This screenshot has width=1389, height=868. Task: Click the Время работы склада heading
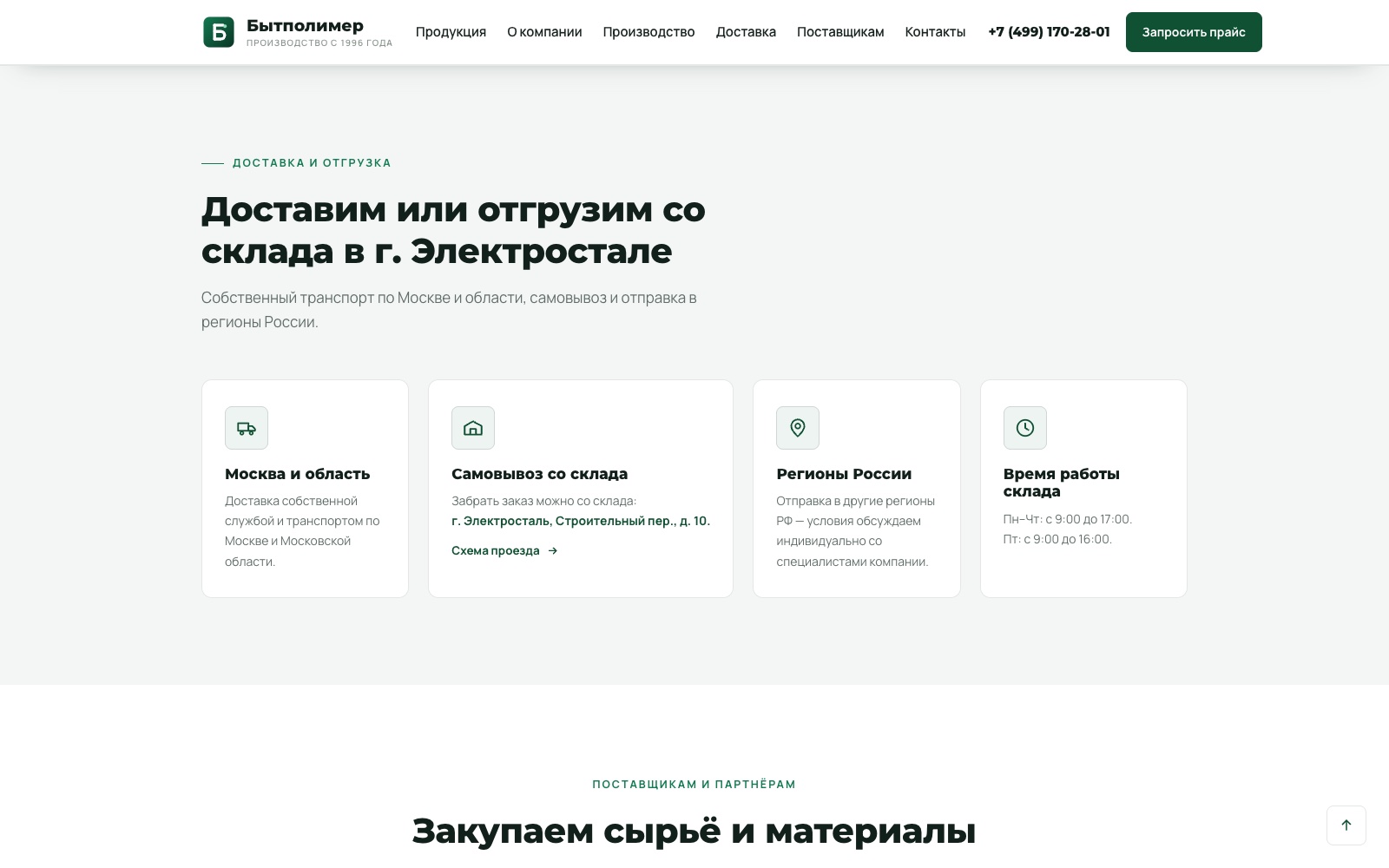1061,483
